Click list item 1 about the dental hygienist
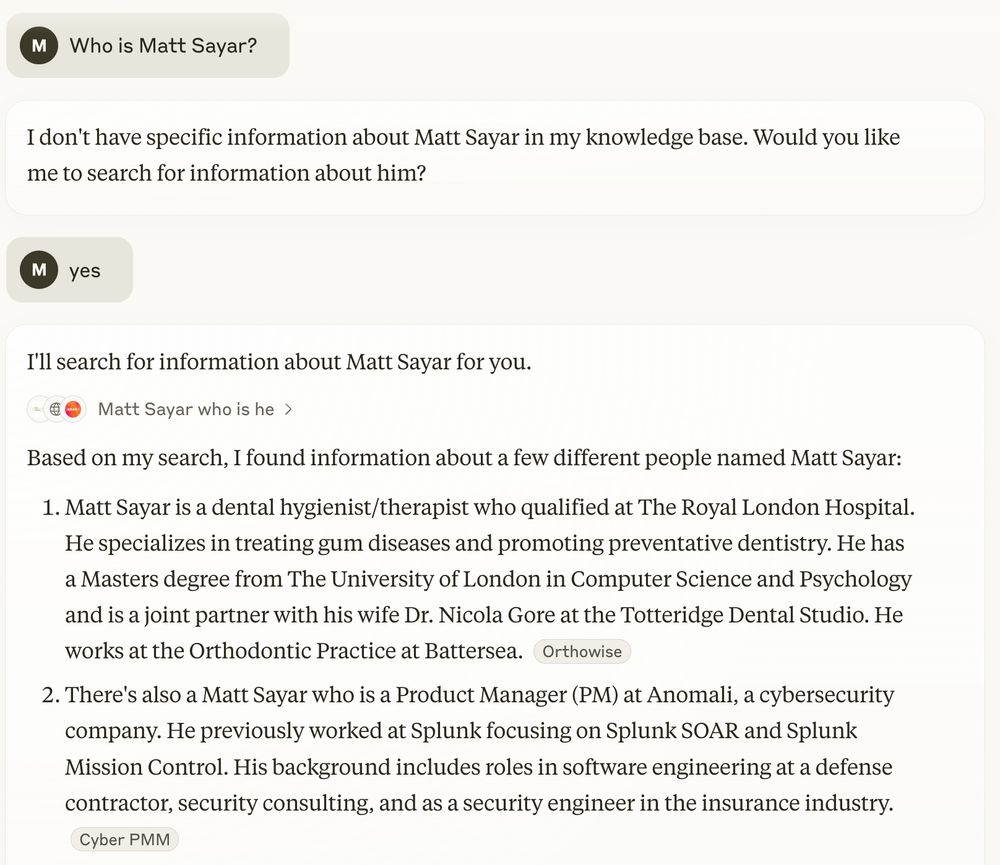Image resolution: width=1000 pixels, height=865 pixels. click(x=489, y=579)
